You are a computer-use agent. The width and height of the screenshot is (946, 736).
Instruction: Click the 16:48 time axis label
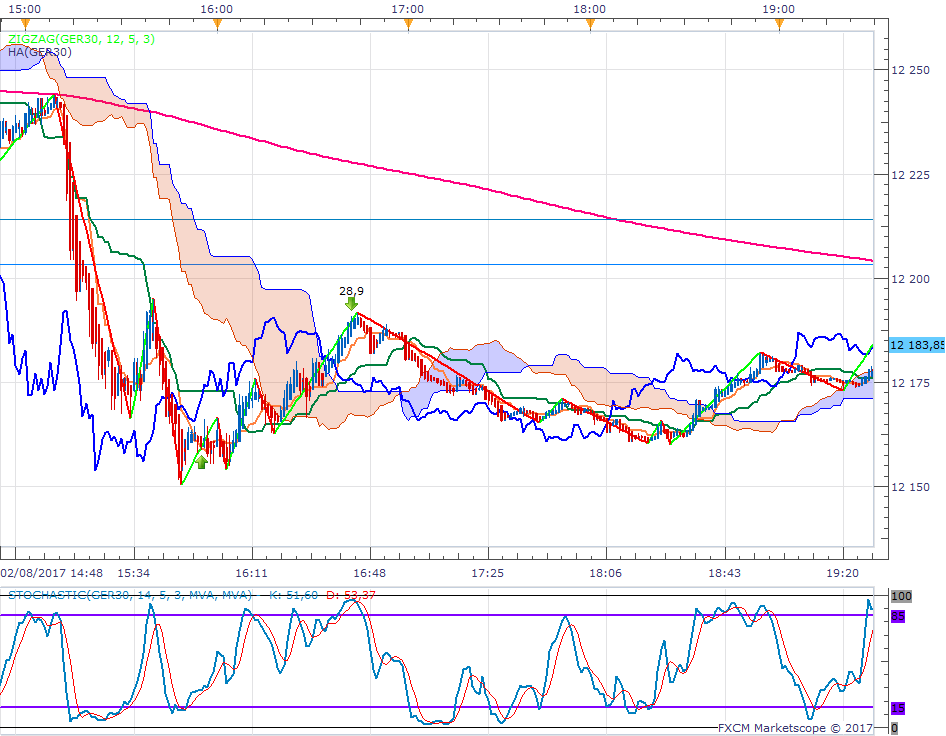point(369,573)
